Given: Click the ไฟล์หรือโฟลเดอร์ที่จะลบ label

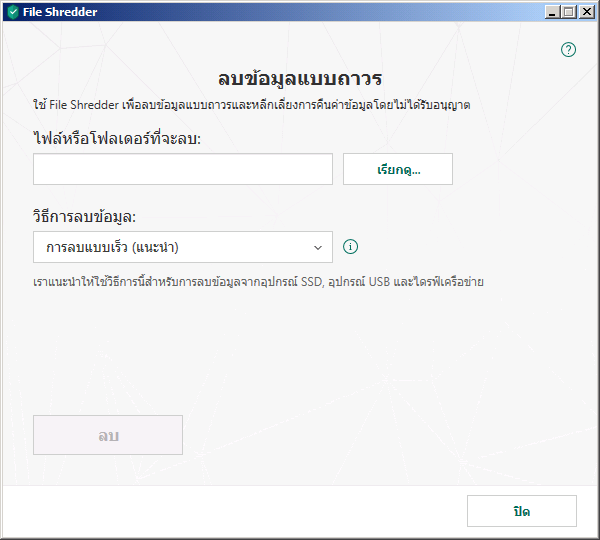Looking at the screenshot, I should (x=117, y=138).
